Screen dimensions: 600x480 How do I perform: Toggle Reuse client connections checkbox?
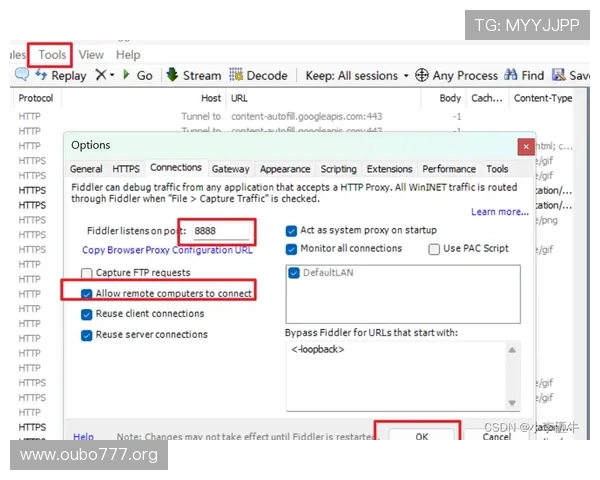86,314
